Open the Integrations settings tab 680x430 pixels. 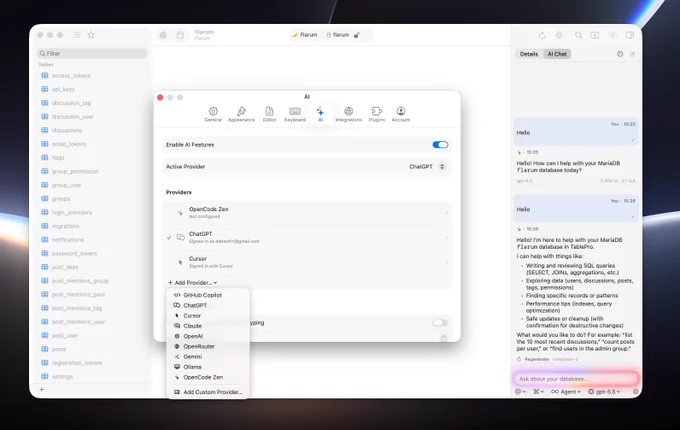coord(348,114)
